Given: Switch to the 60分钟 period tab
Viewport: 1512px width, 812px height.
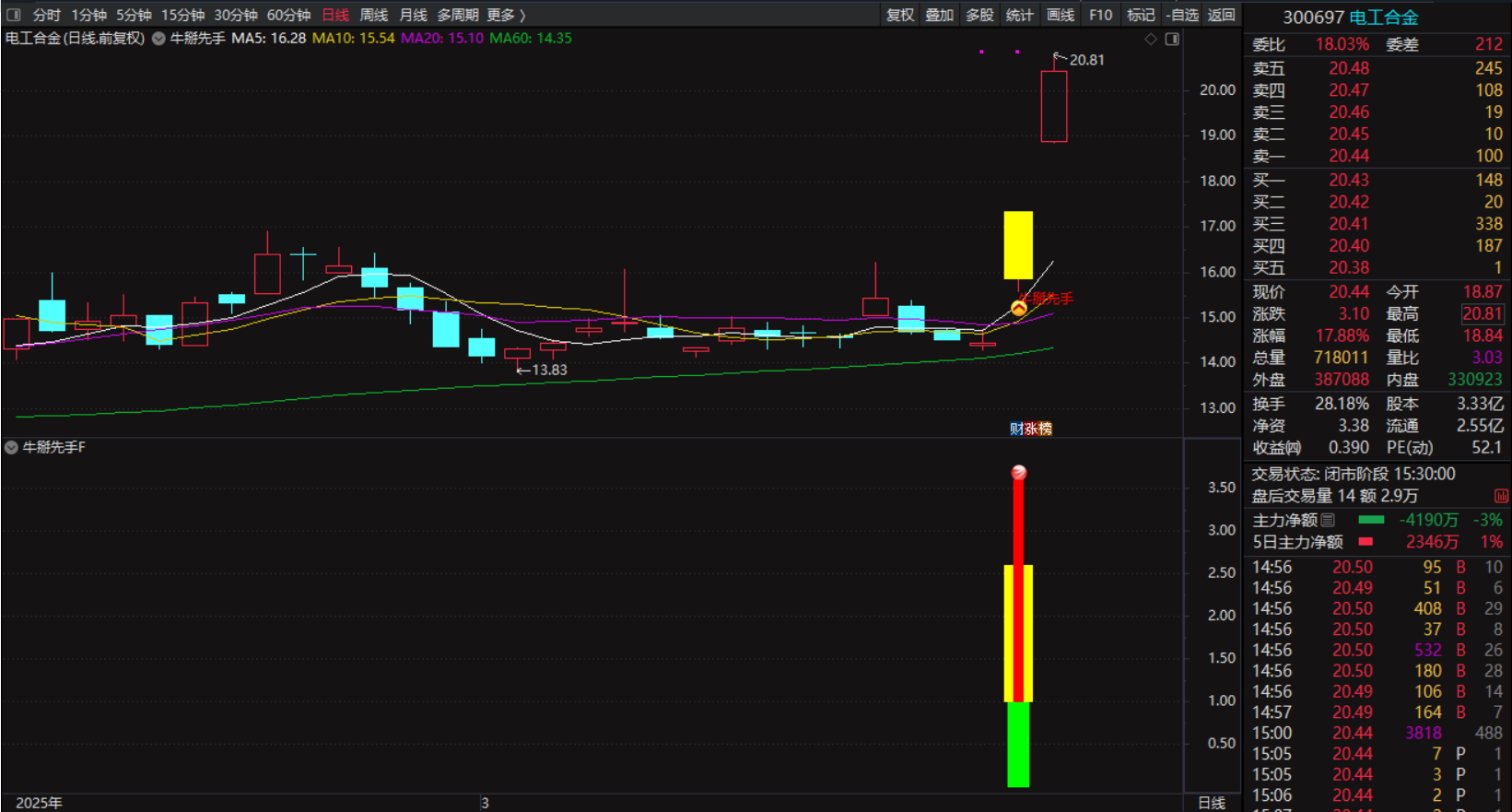Looking at the screenshot, I should pyautogui.click(x=288, y=15).
